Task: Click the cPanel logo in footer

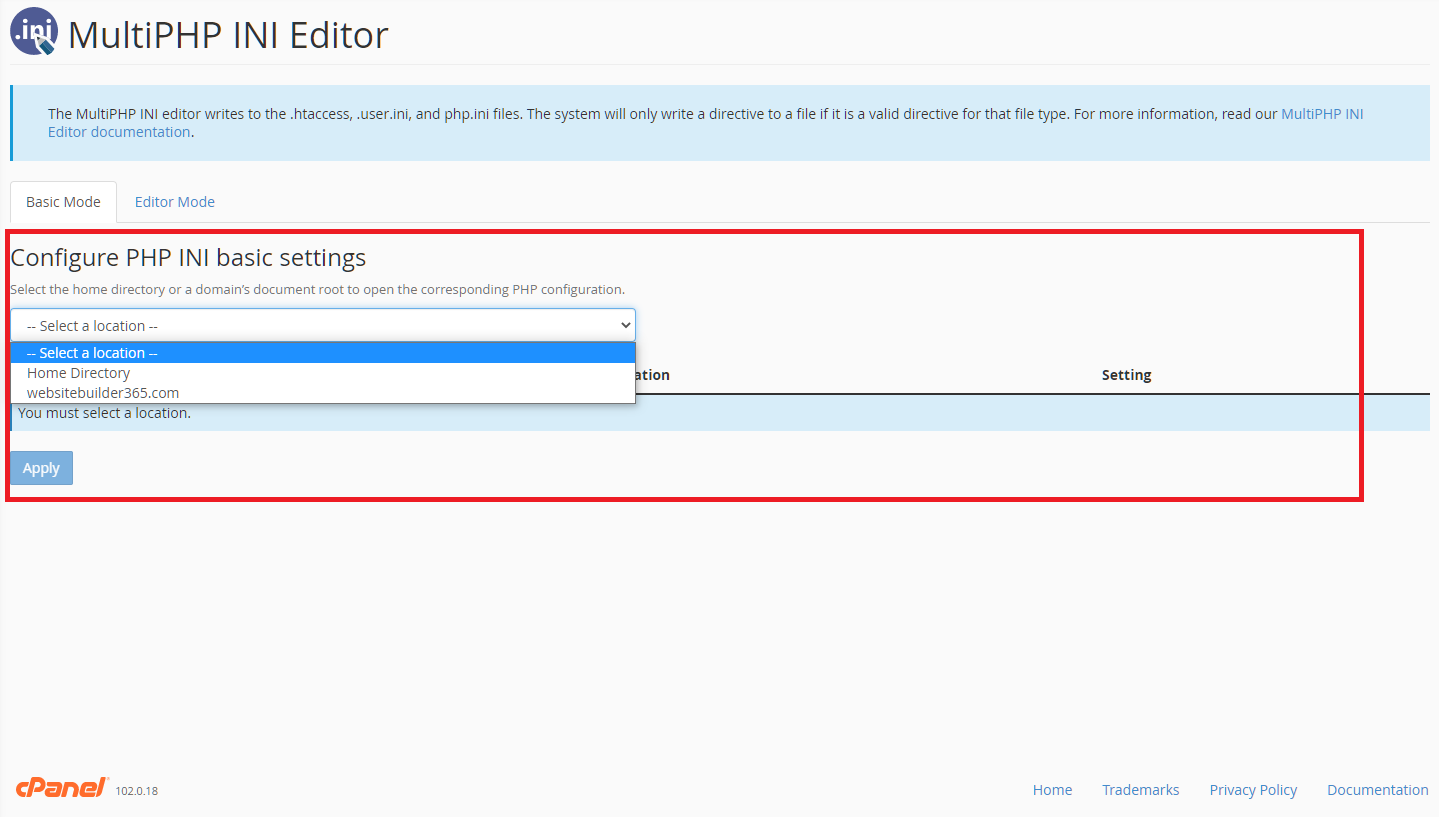Action: 62,788
